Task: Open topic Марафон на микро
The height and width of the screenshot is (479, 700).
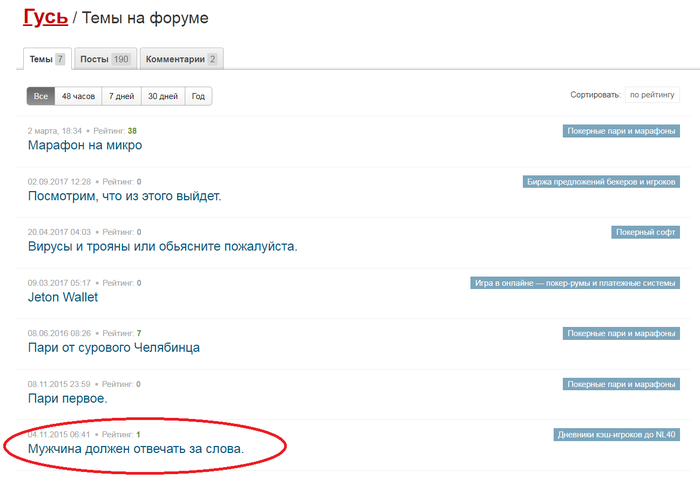Action: [85, 145]
